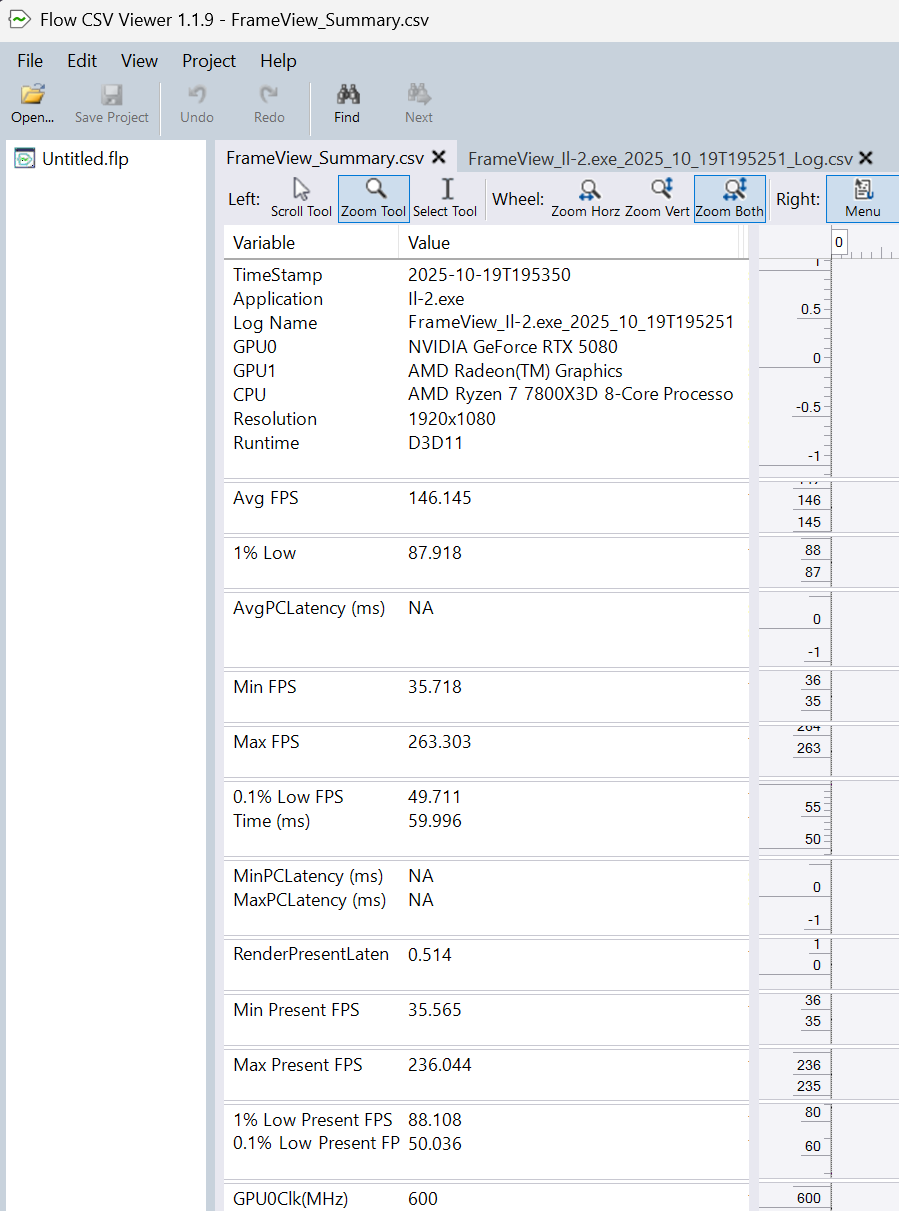This screenshot has width=899, height=1211.
Task: Click the Find binoculars icon
Action: [347, 103]
